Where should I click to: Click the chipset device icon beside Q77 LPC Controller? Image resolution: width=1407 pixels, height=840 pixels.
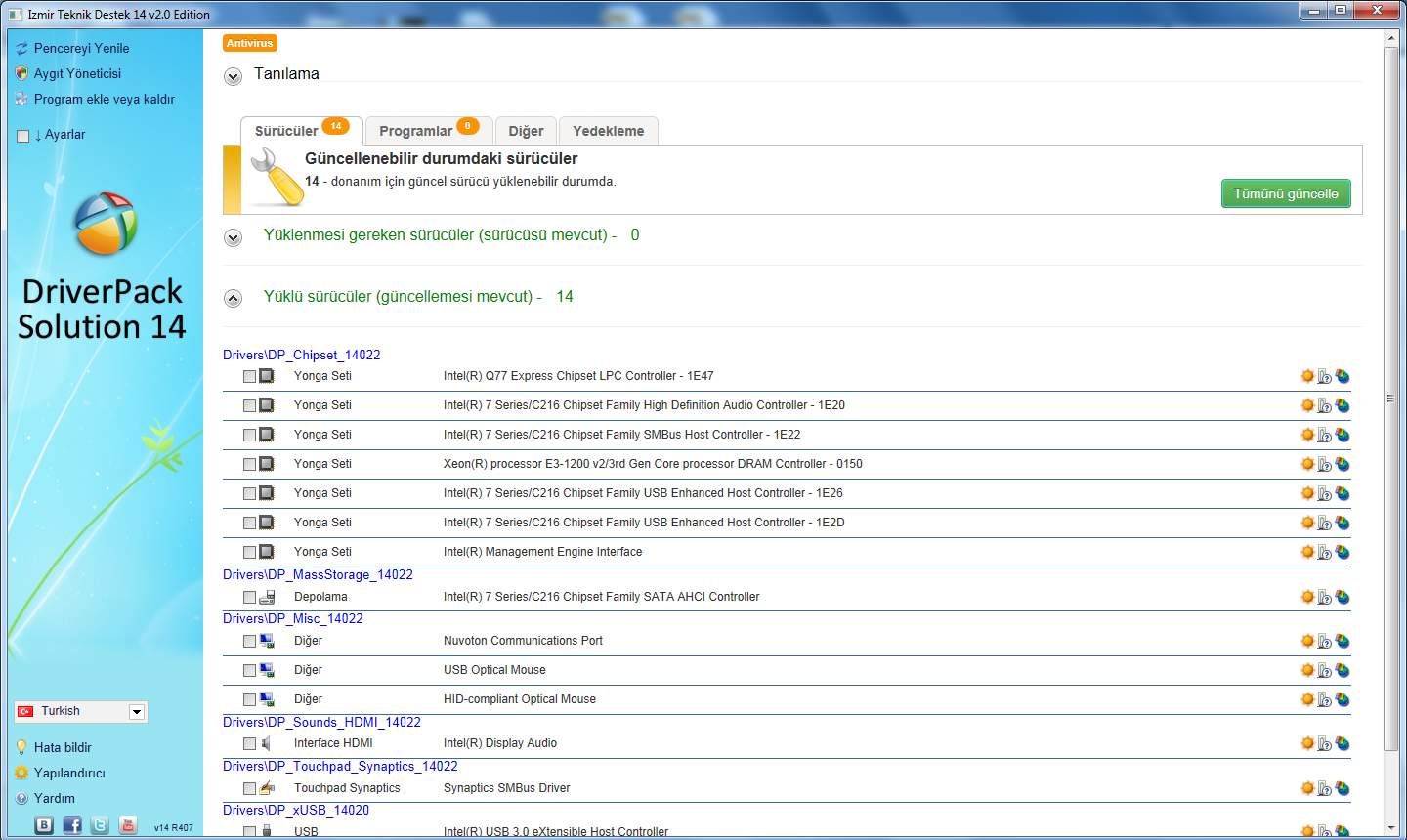tap(267, 376)
